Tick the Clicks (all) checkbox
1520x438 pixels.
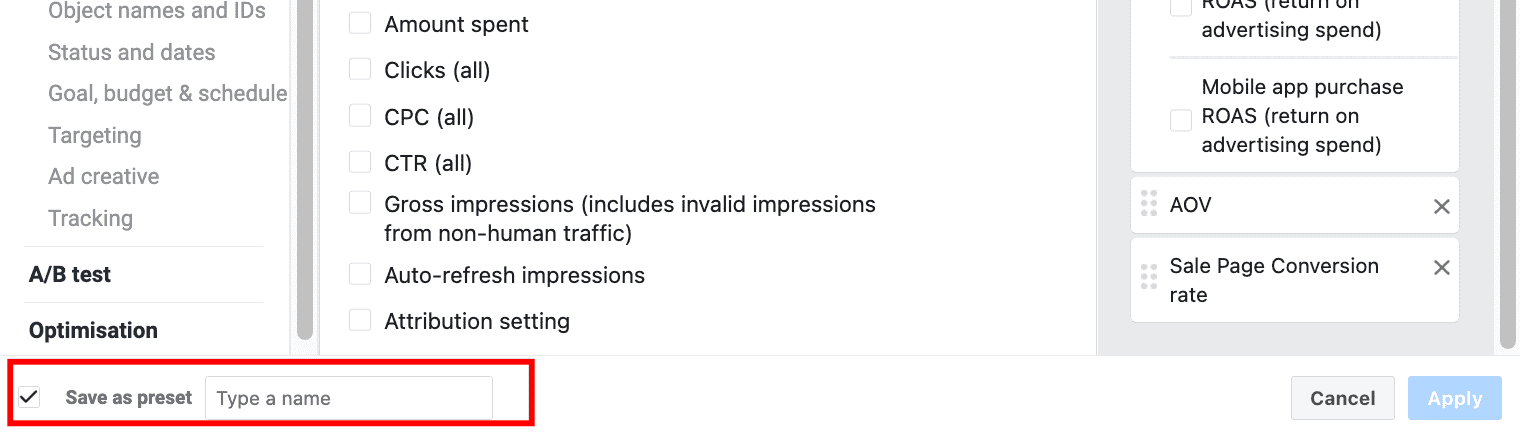tap(360, 69)
